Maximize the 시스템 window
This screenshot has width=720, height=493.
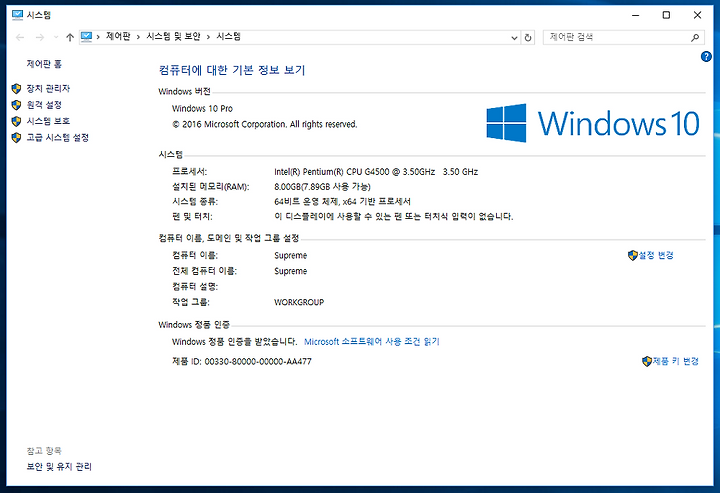coord(666,15)
